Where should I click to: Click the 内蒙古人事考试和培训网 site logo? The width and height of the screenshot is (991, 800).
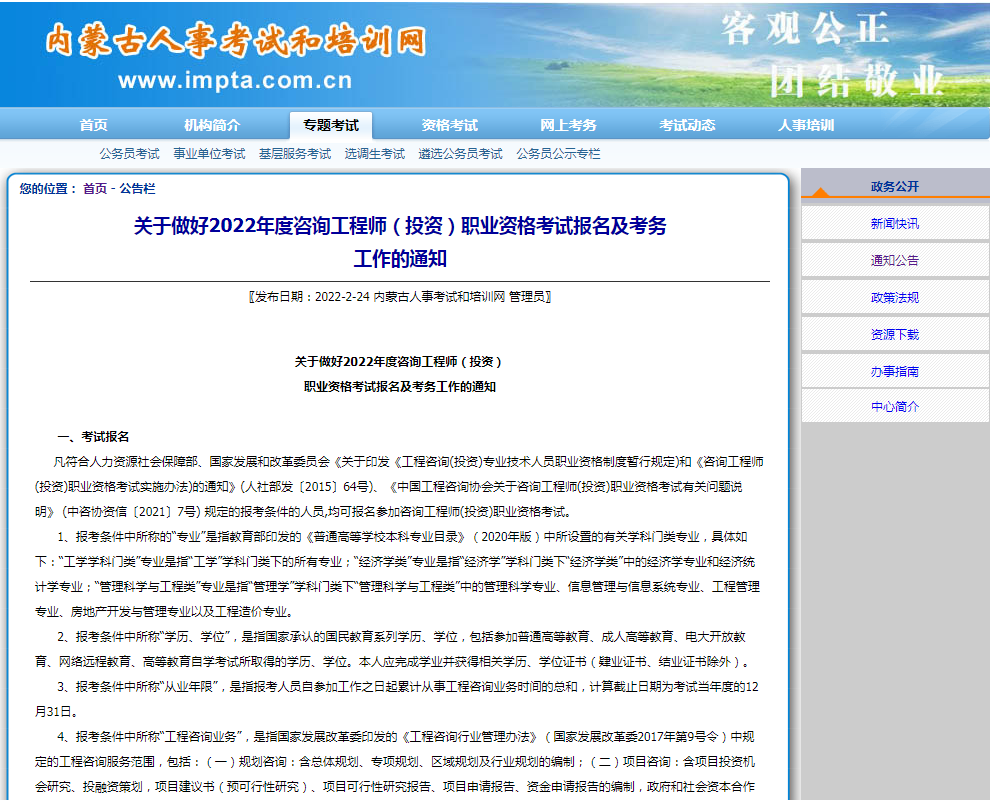236,40
